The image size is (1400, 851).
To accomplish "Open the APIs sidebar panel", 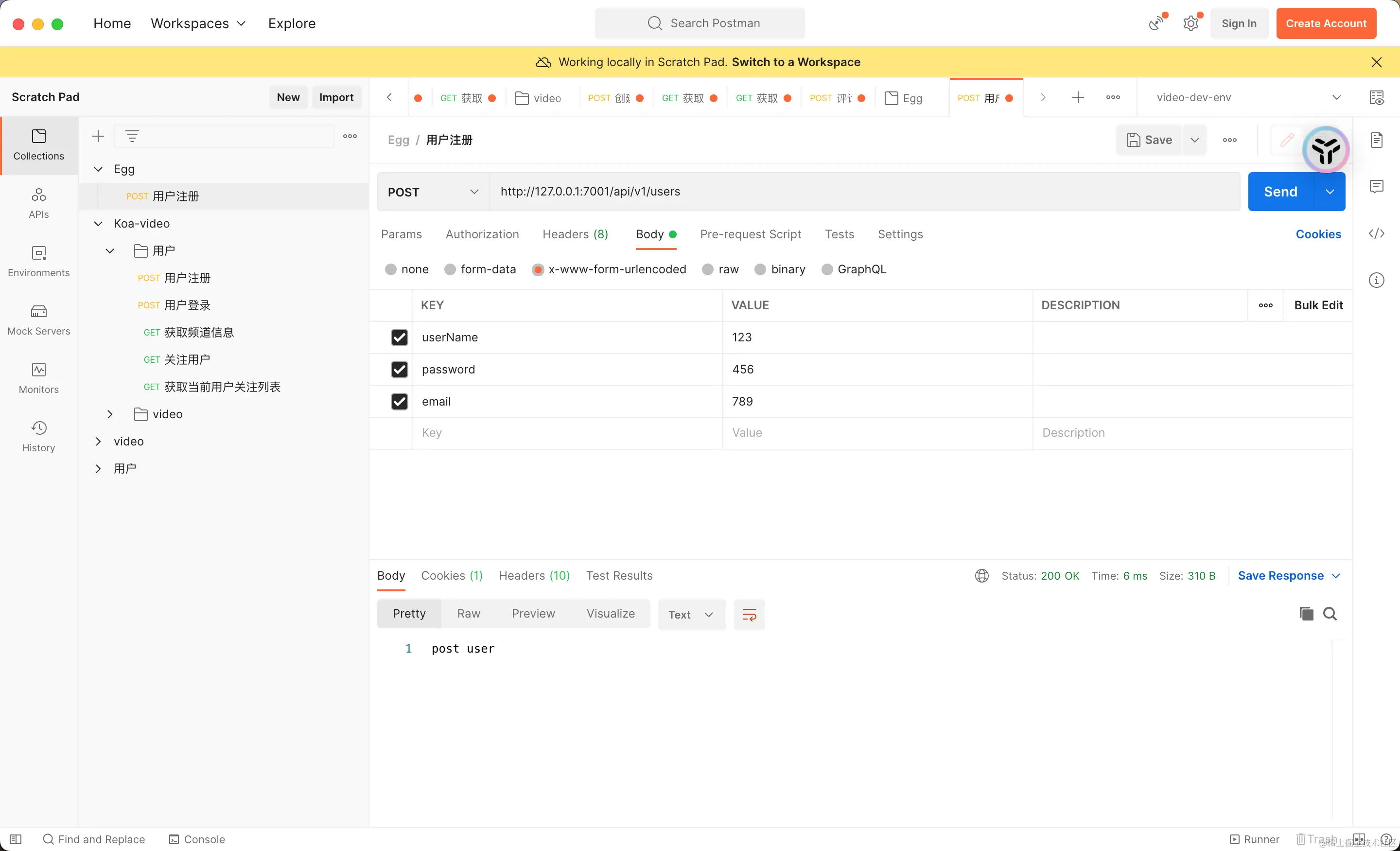I will (38, 203).
